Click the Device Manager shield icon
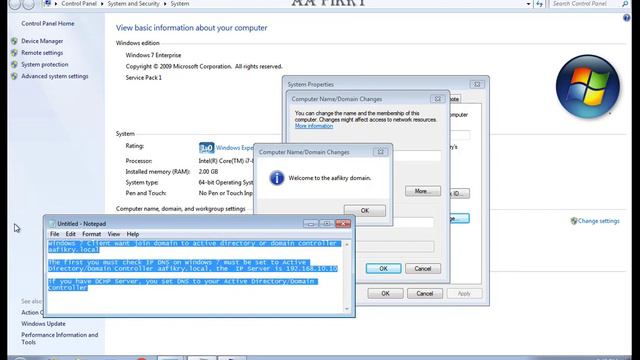Image resolution: width=640 pixels, height=360 pixels. [14, 41]
